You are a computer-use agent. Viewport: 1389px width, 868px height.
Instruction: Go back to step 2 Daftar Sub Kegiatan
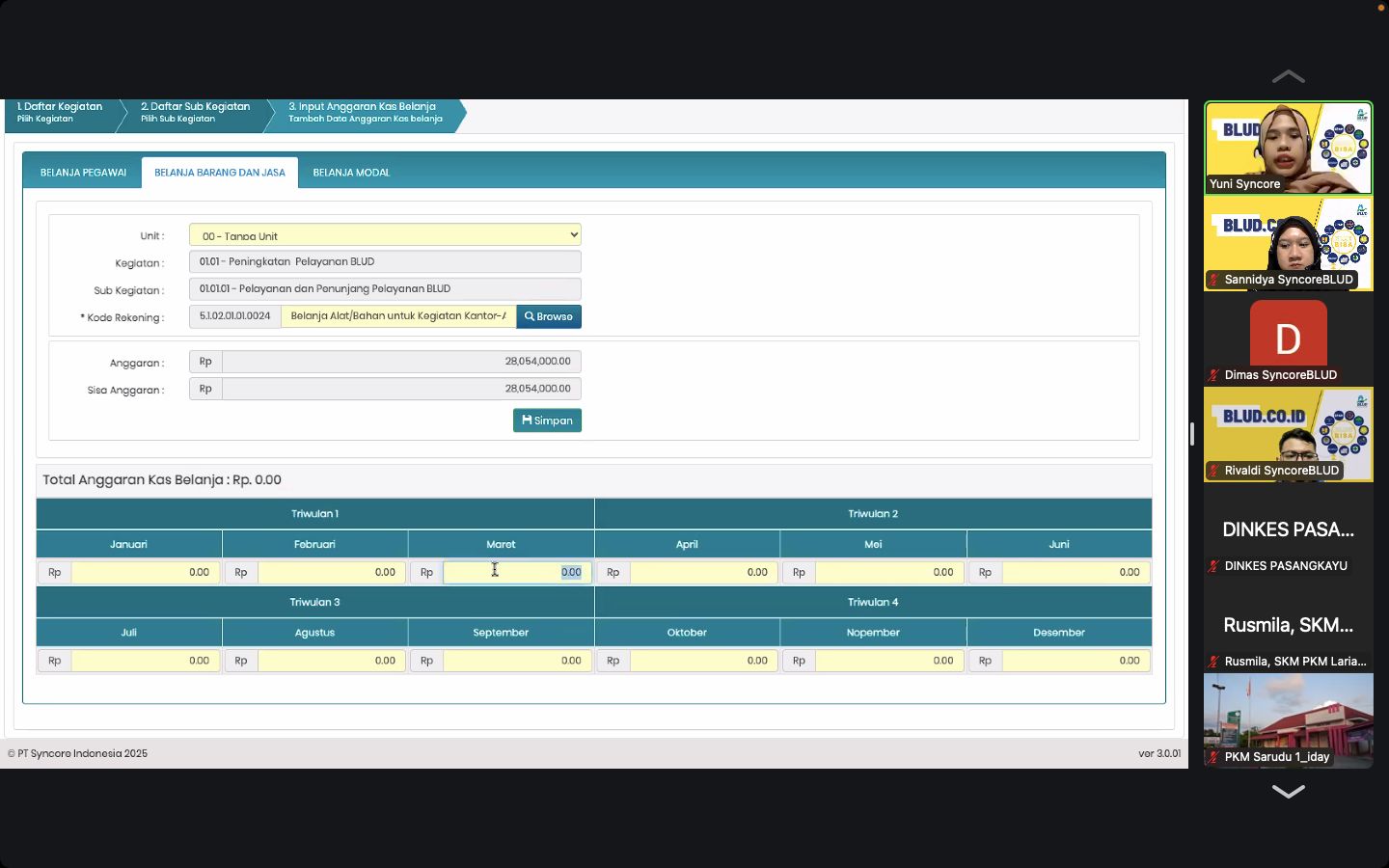coord(195,113)
